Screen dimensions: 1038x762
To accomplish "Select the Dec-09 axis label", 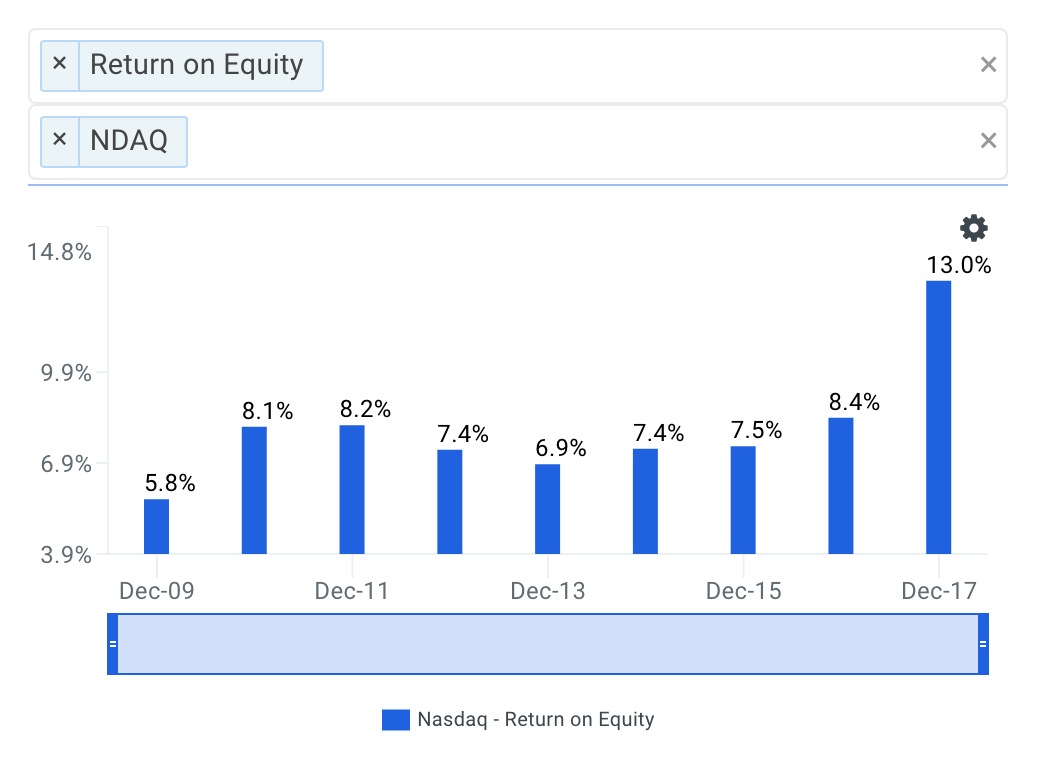I will coord(156,591).
